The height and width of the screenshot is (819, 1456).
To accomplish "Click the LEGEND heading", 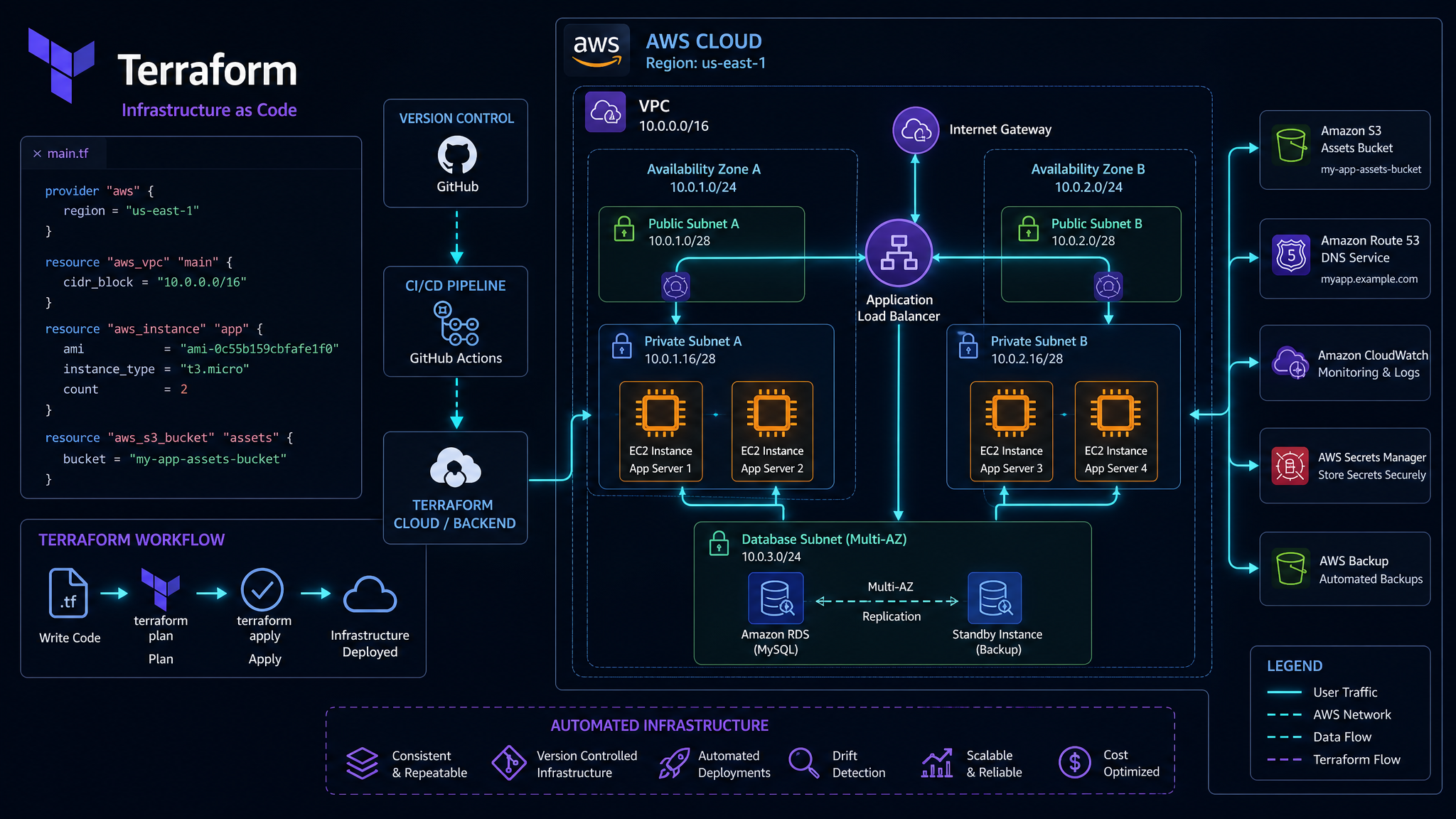I will [x=1295, y=666].
